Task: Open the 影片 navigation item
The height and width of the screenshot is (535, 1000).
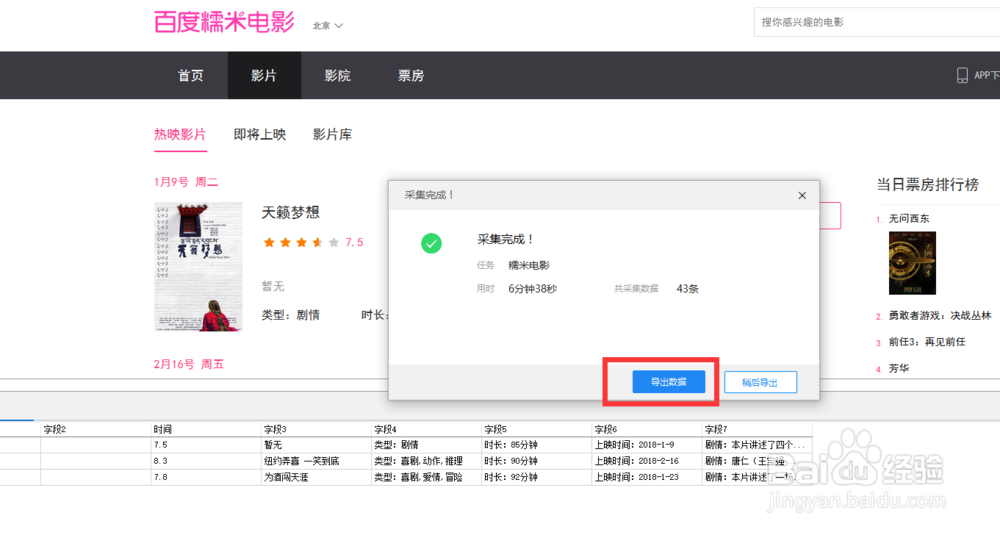Action: coord(264,76)
